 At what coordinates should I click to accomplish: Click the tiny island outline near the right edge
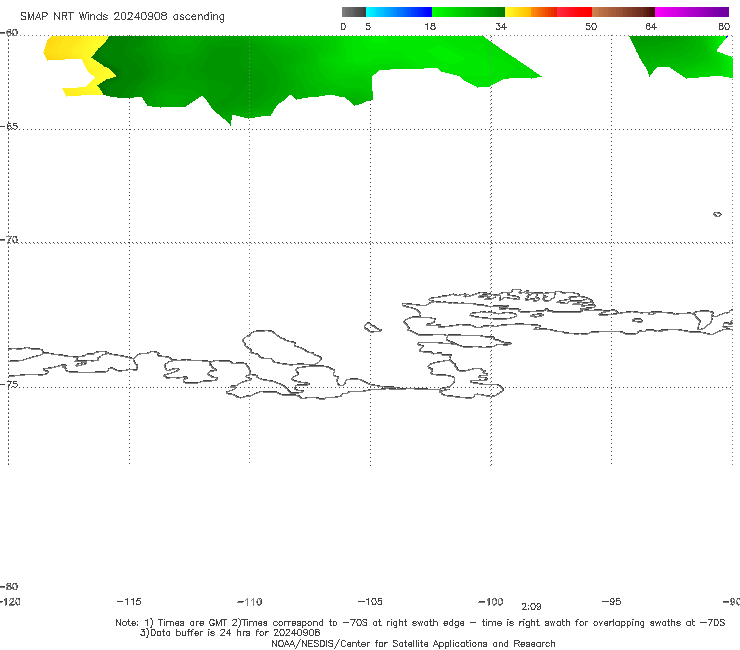pyautogui.click(x=717, y=214)
